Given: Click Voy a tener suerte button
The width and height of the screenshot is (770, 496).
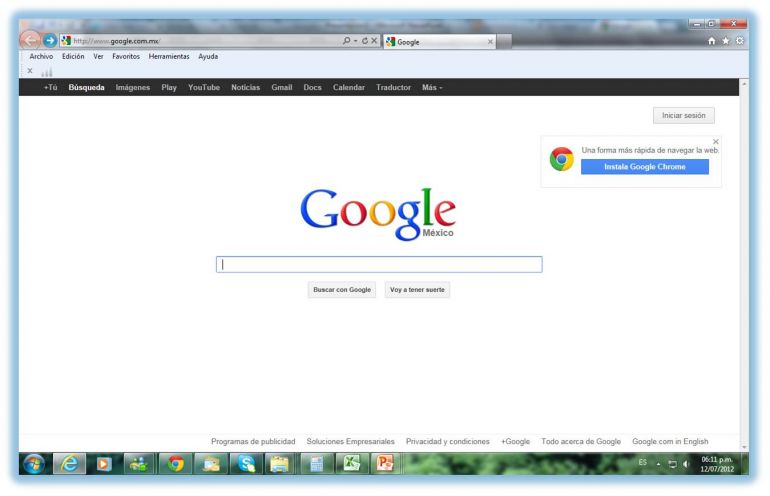Looking at the screenshot, I should (x=417, y=290).
